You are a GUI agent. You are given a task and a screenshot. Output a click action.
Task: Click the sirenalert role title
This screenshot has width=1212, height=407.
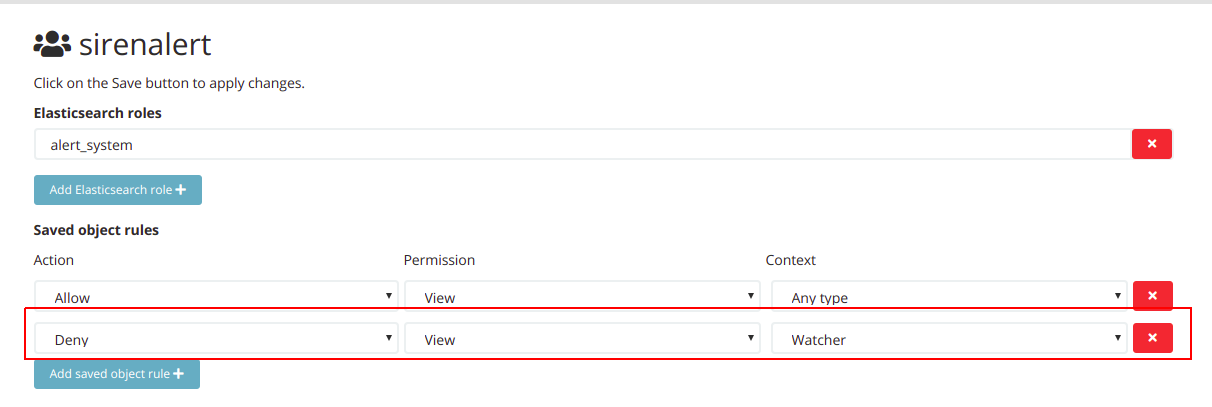tap(144, 45)
